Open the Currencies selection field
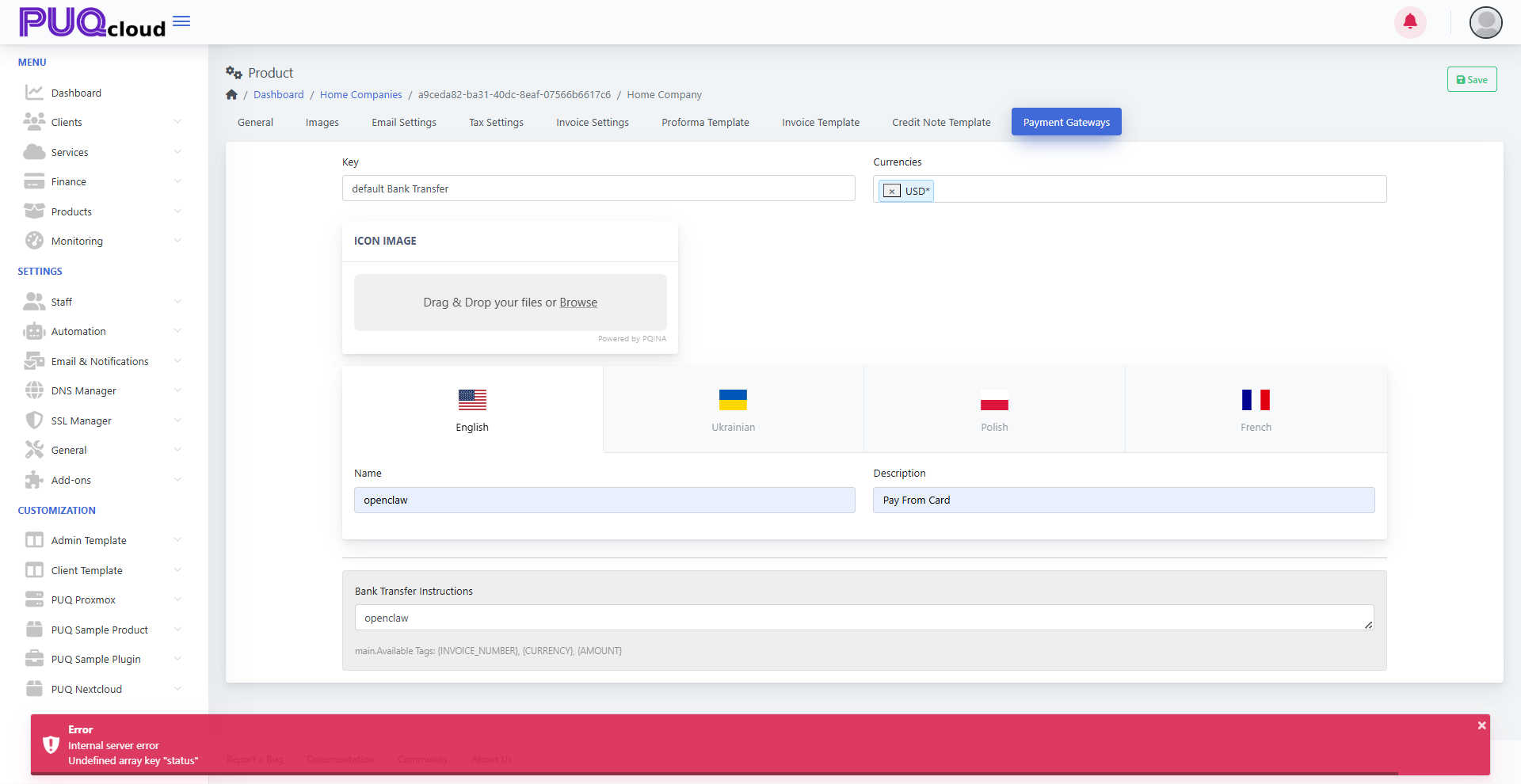The height and width of the screenshot is (784, 1521). [1157, 189]
